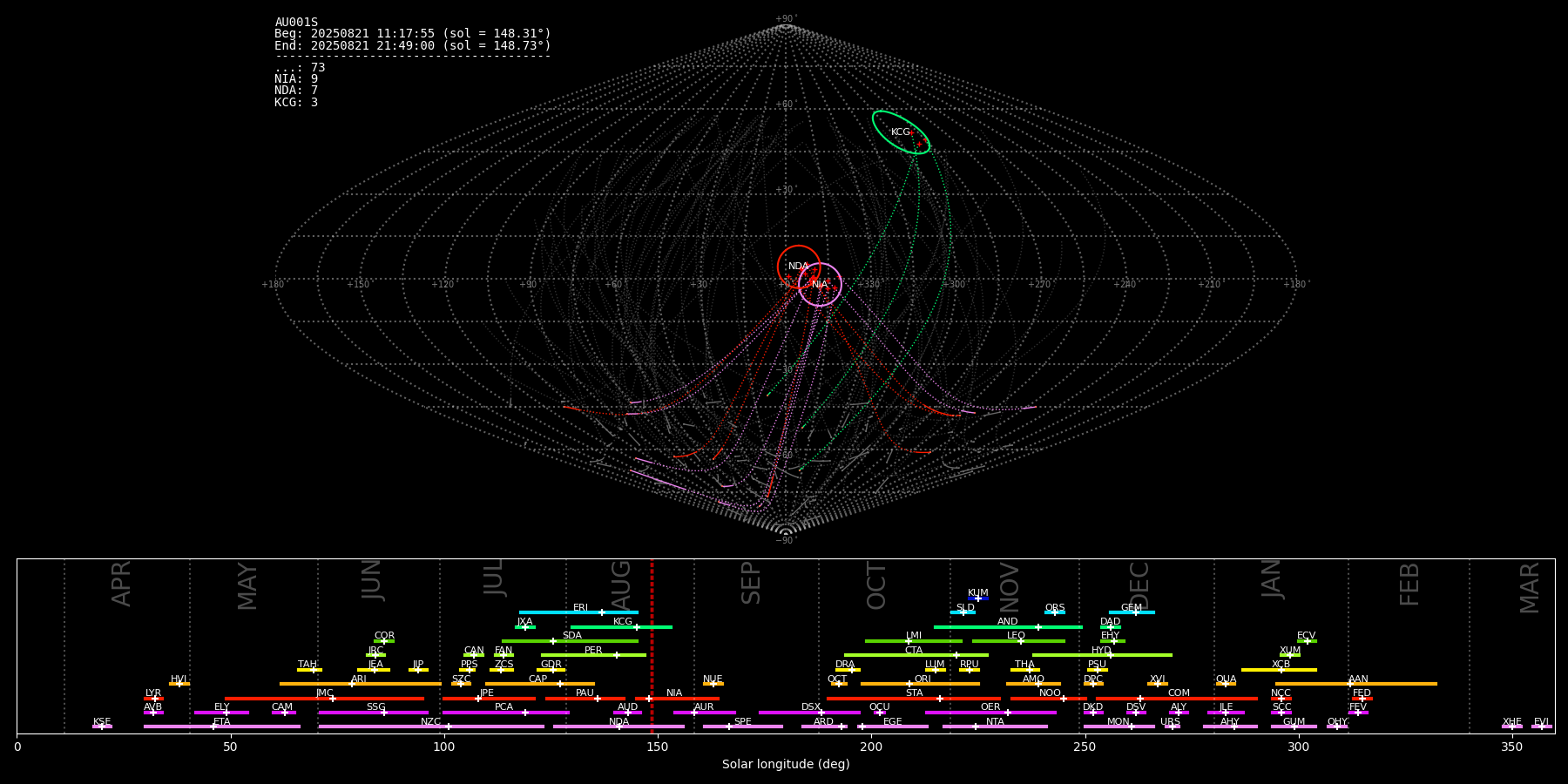Click the XCB yellow bar in the timeline
This screenshot has width=1568, height=784.
1279,670
